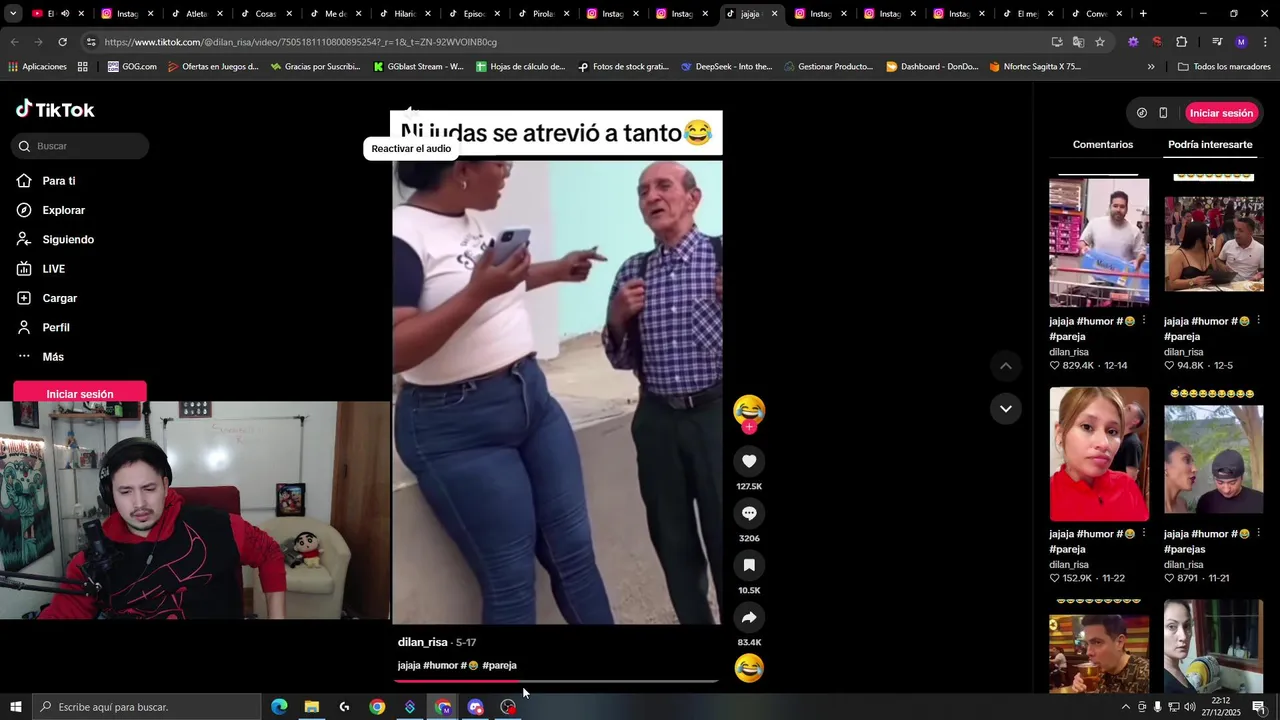The image size is (1280, 720).
Task: Click the browser address bar URL
Action: point(300,42)
